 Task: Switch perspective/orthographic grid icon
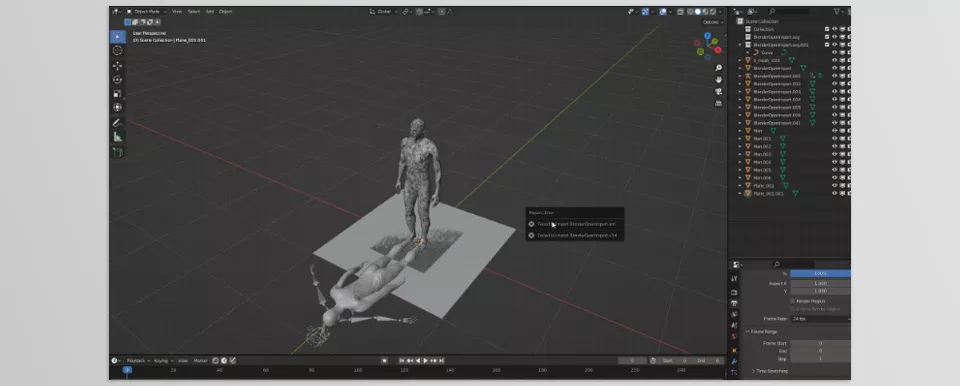(x=718, y=104)
